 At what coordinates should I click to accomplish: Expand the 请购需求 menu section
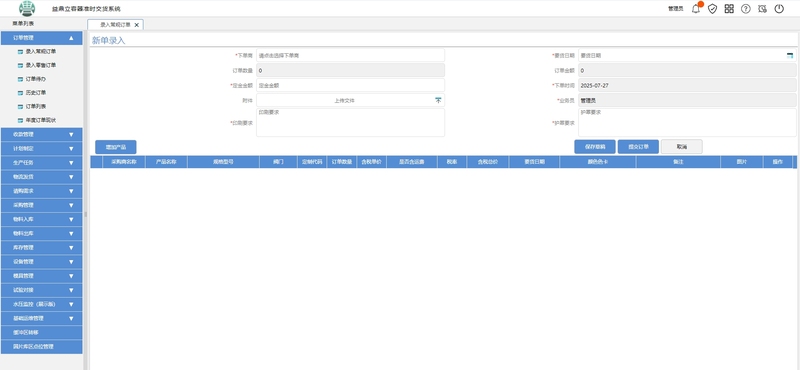point(41,191)
